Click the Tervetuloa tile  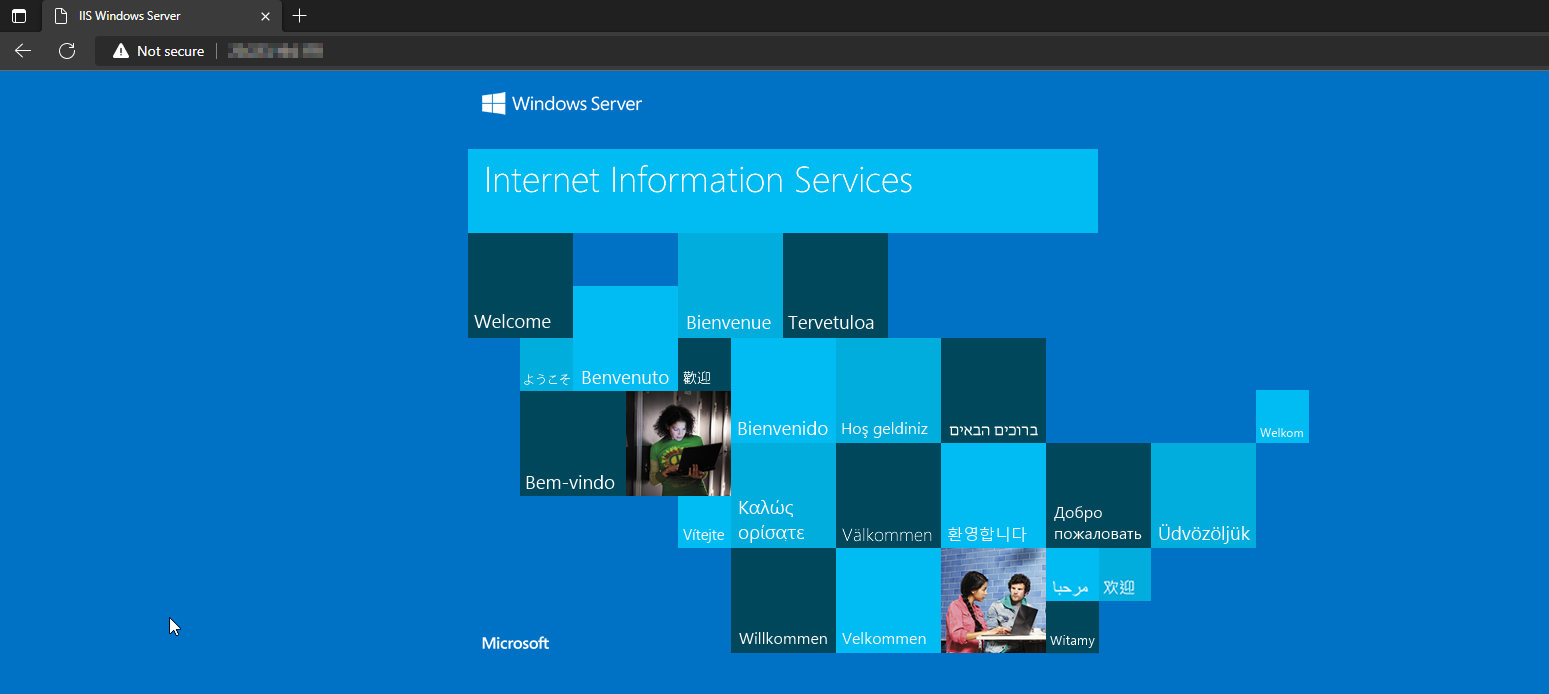pos(835,285)
